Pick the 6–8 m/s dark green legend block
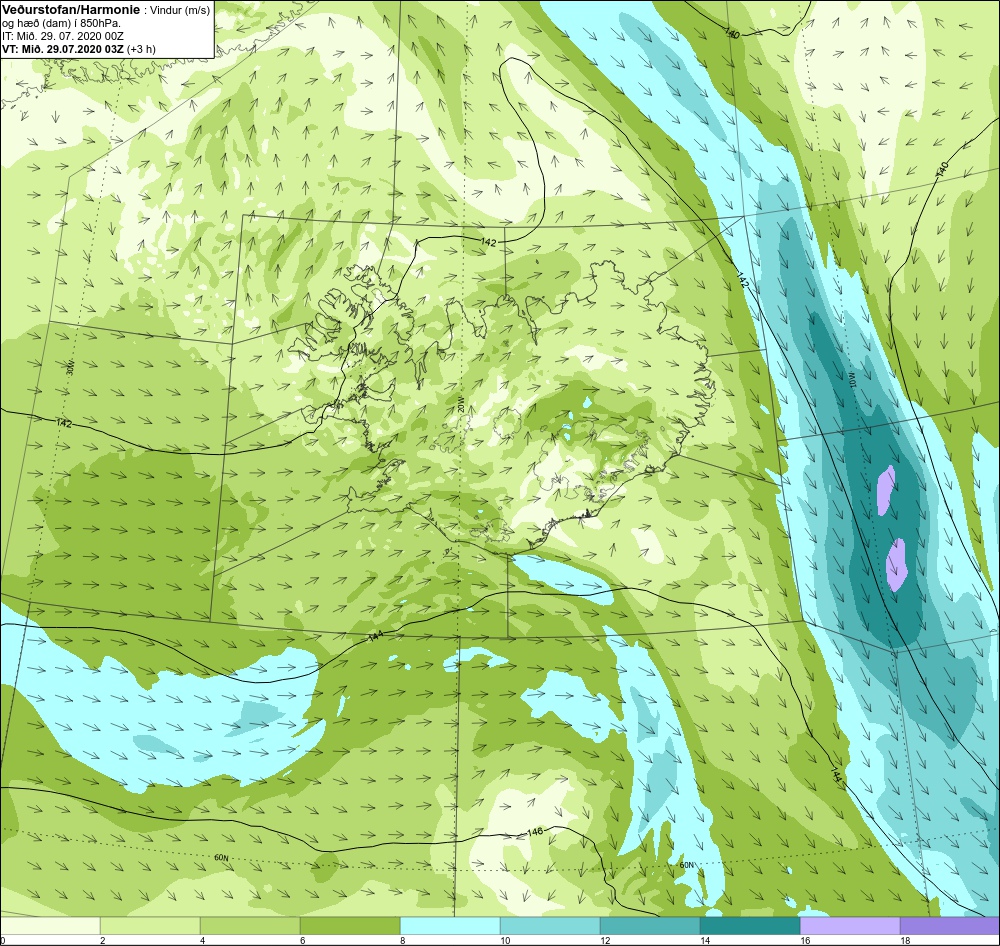This screenshot has height=946, width=1000. point(350,926)
